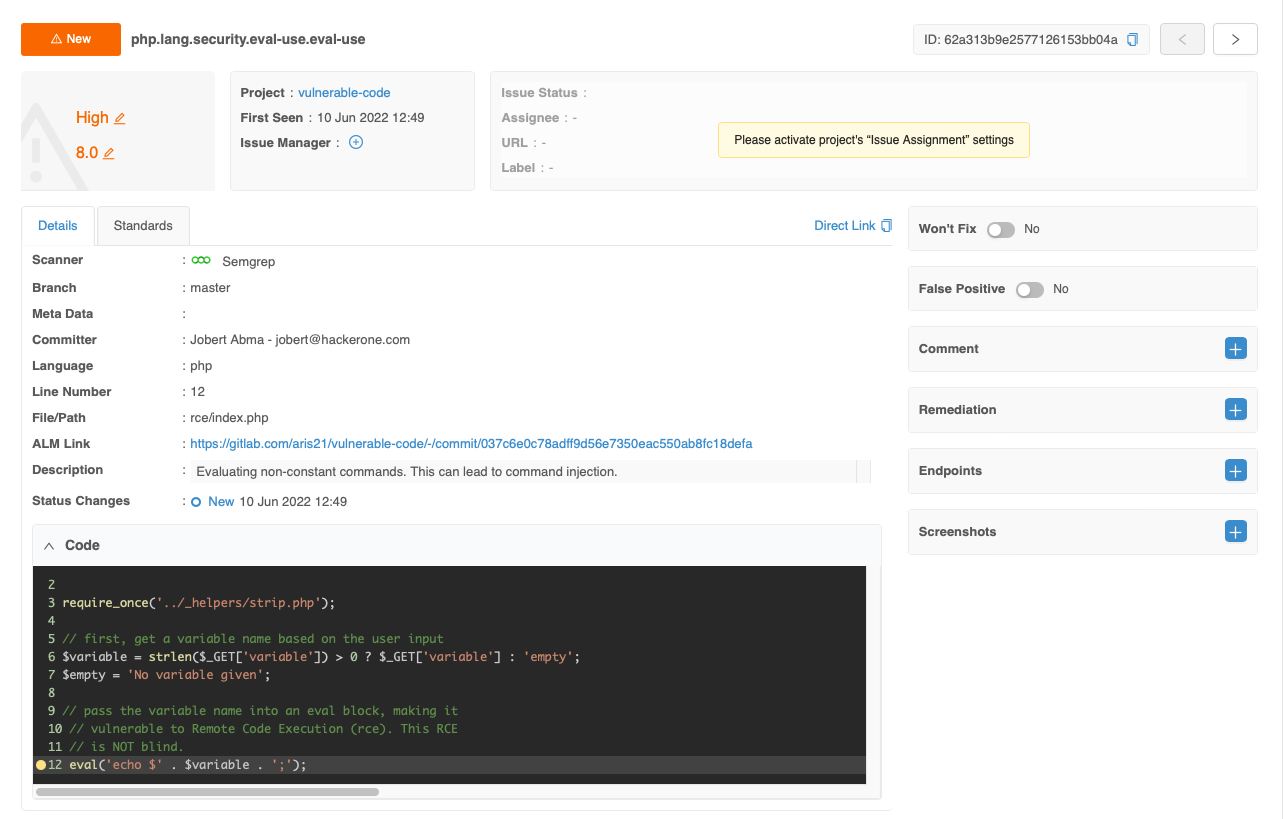Add a new Comment

(1236, 349)
